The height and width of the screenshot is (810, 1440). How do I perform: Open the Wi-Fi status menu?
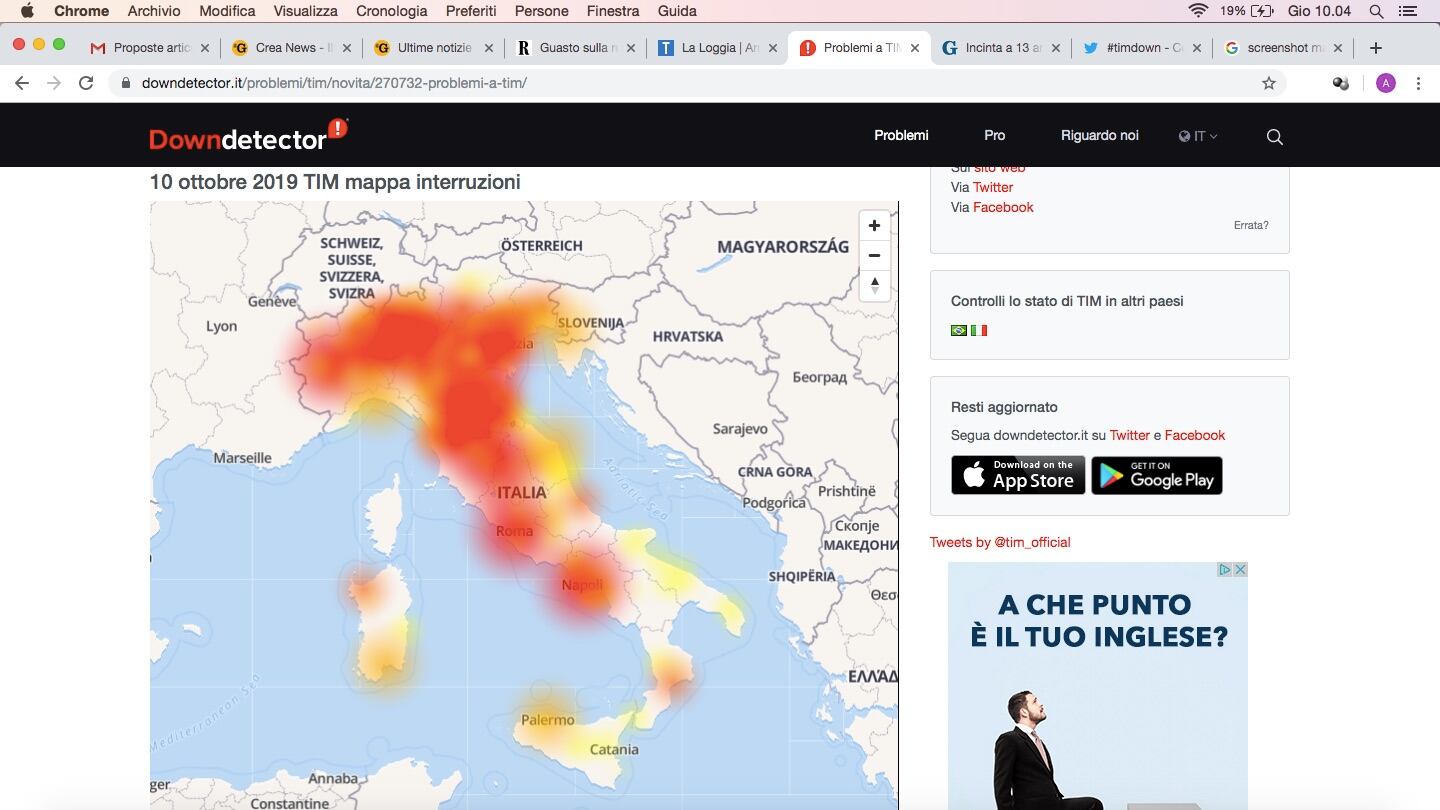point(1198,11)
